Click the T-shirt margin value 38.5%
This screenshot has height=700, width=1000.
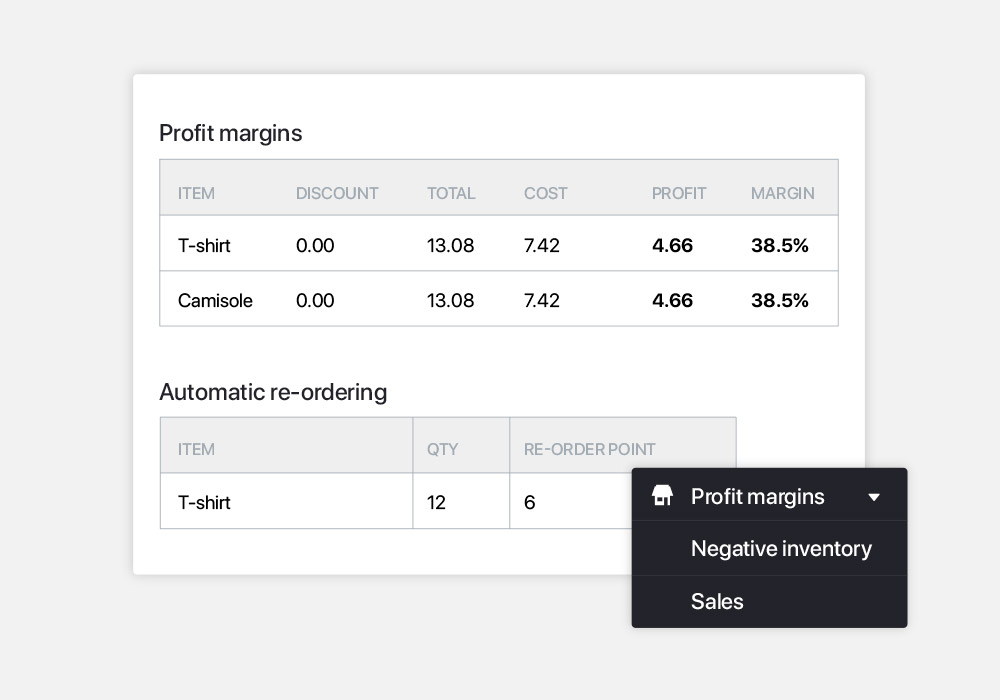(779, 245)
